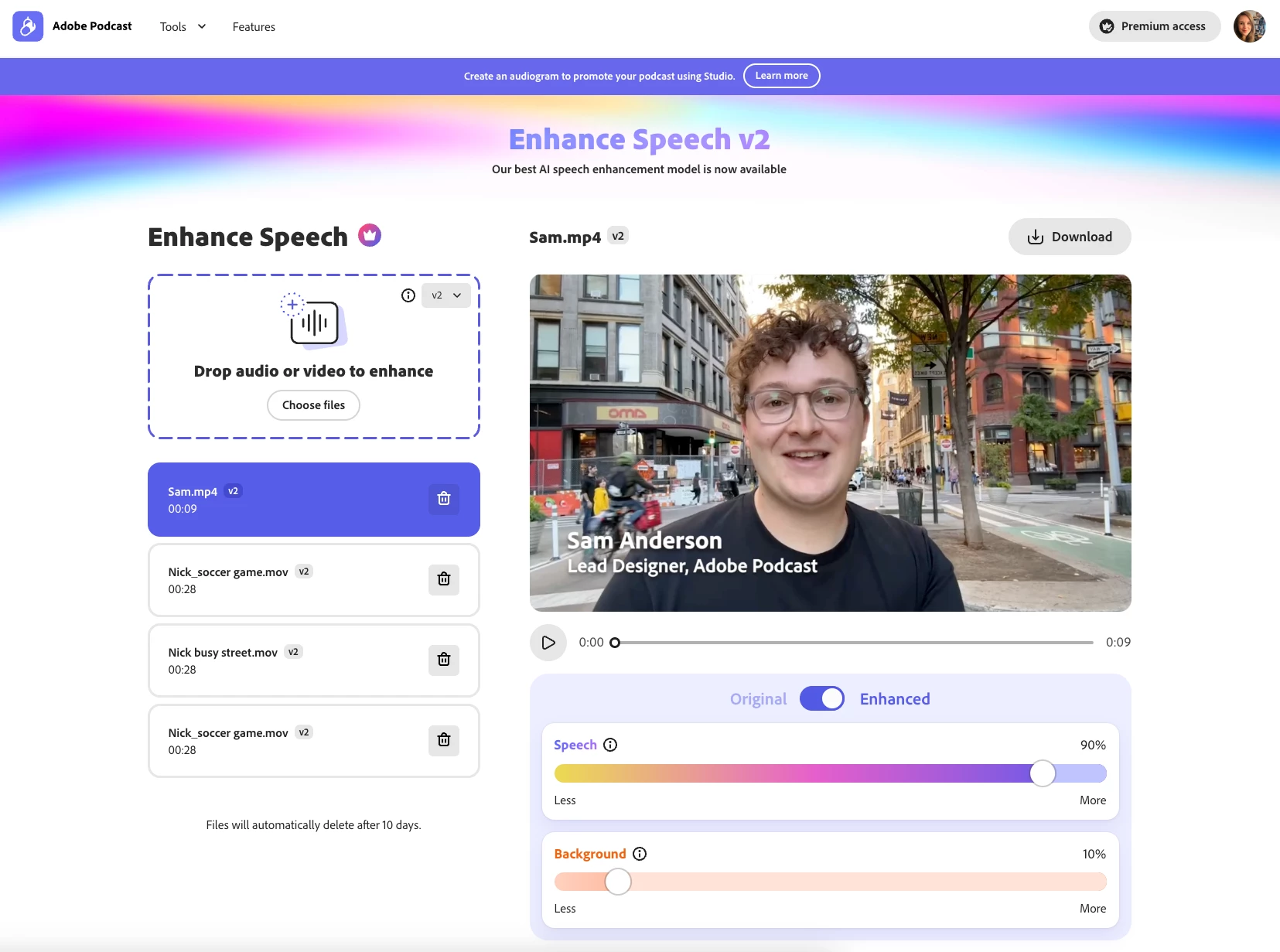
Task: Play the Sam.mp4 video
Action: pos(548,643)
